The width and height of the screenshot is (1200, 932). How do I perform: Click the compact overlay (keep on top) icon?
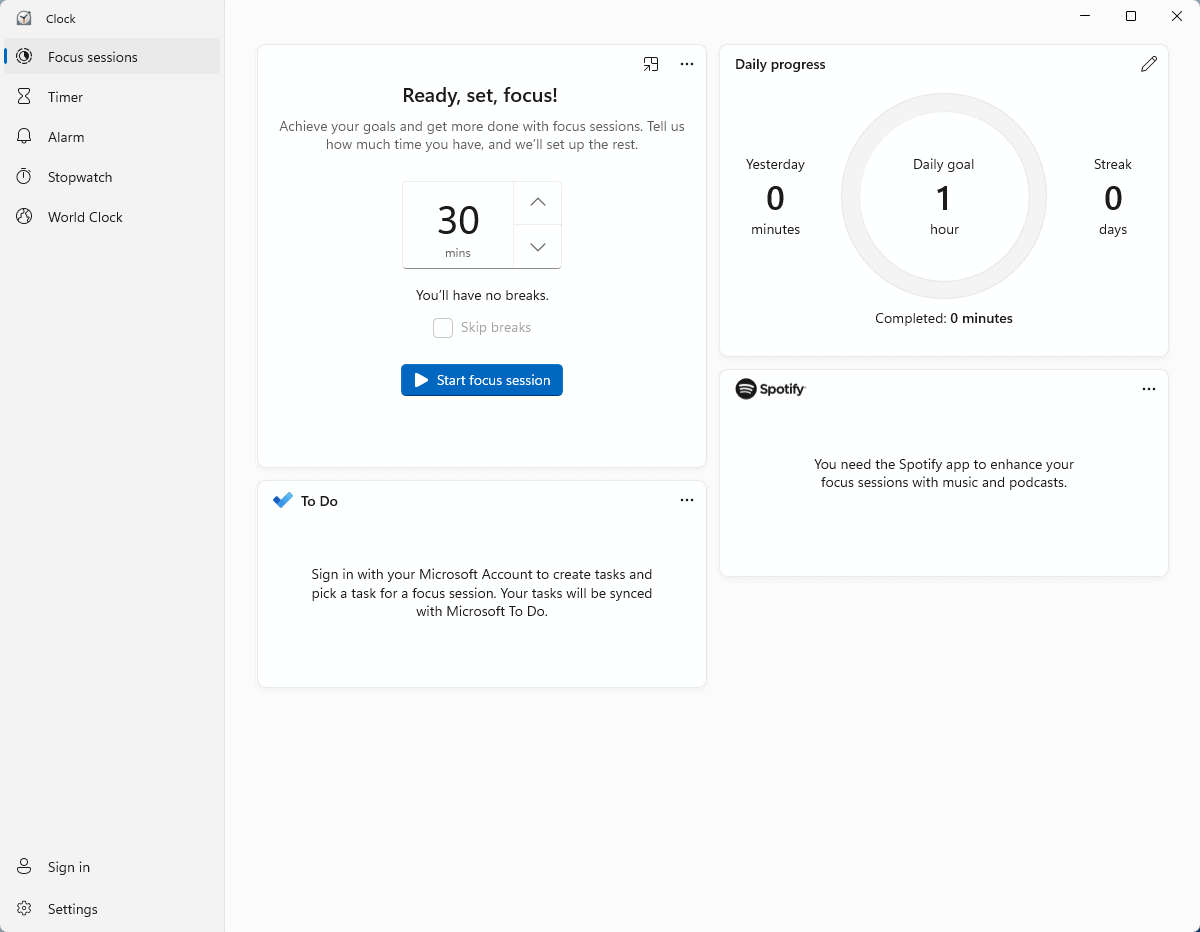point(651,64)
